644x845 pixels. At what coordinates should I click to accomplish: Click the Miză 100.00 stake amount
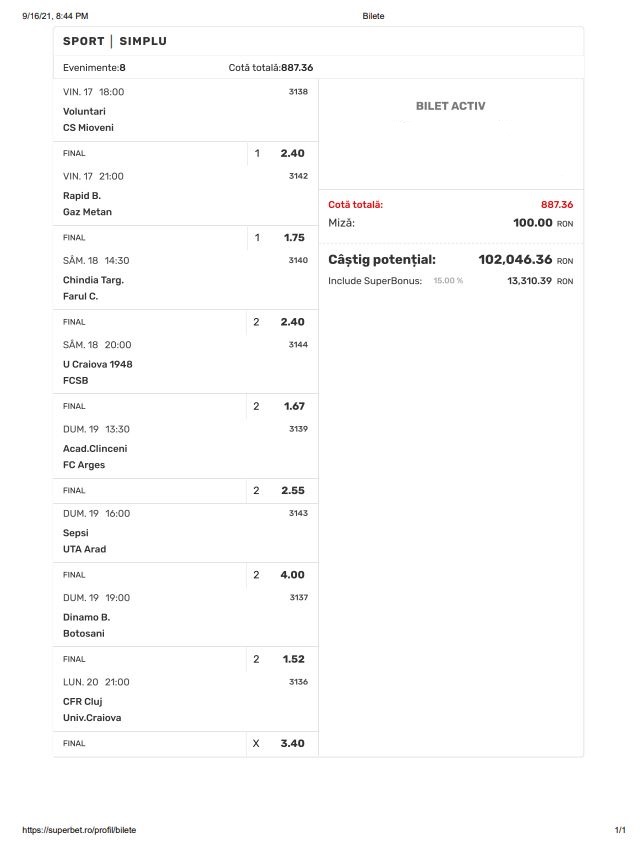532,223
